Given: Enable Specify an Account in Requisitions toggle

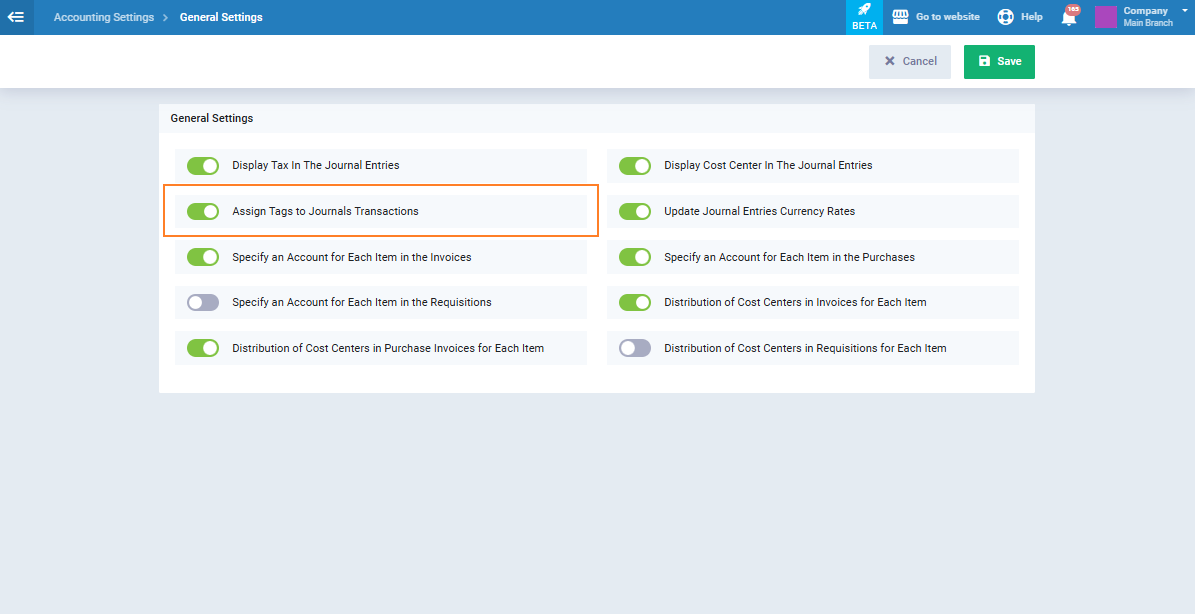Looking at the screenshot, I should [203, 302].
